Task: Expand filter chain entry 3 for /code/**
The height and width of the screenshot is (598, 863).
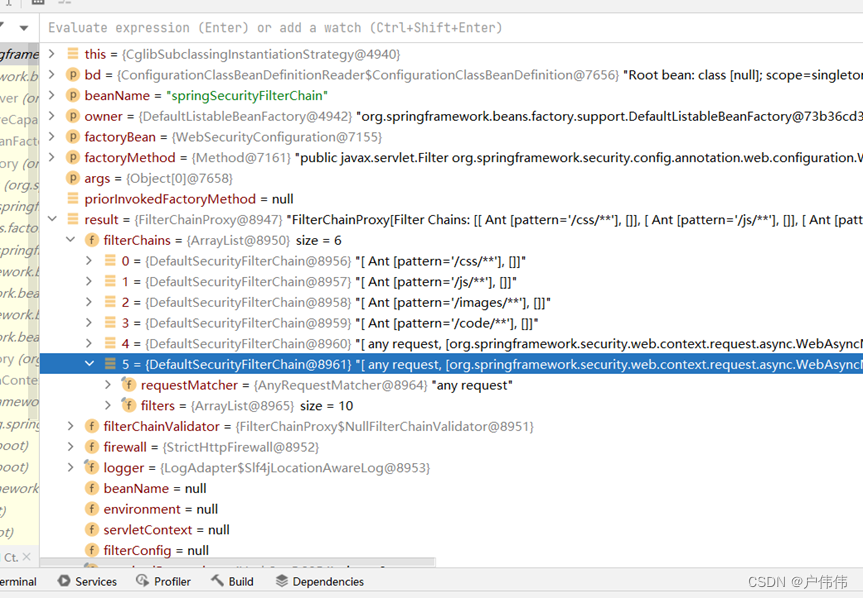Action: [x=89, y=322]
